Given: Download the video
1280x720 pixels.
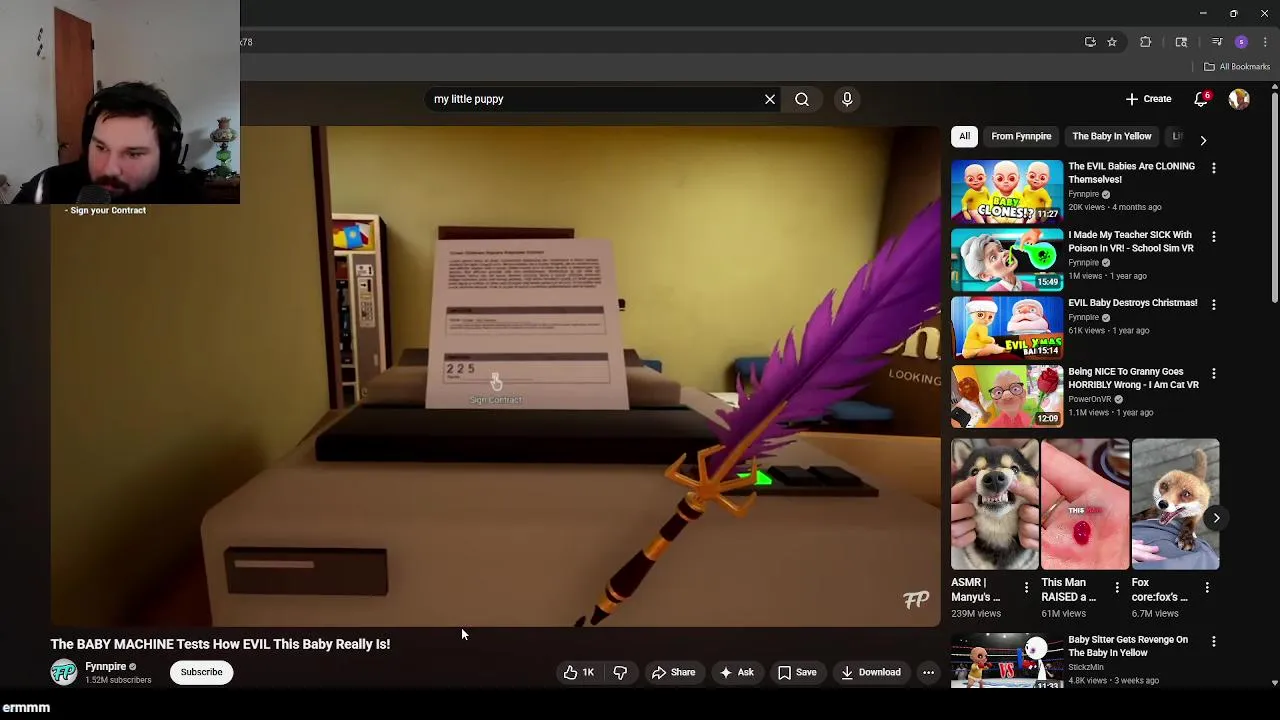Looking at the screenshot, I should click(x=871, y=672).
